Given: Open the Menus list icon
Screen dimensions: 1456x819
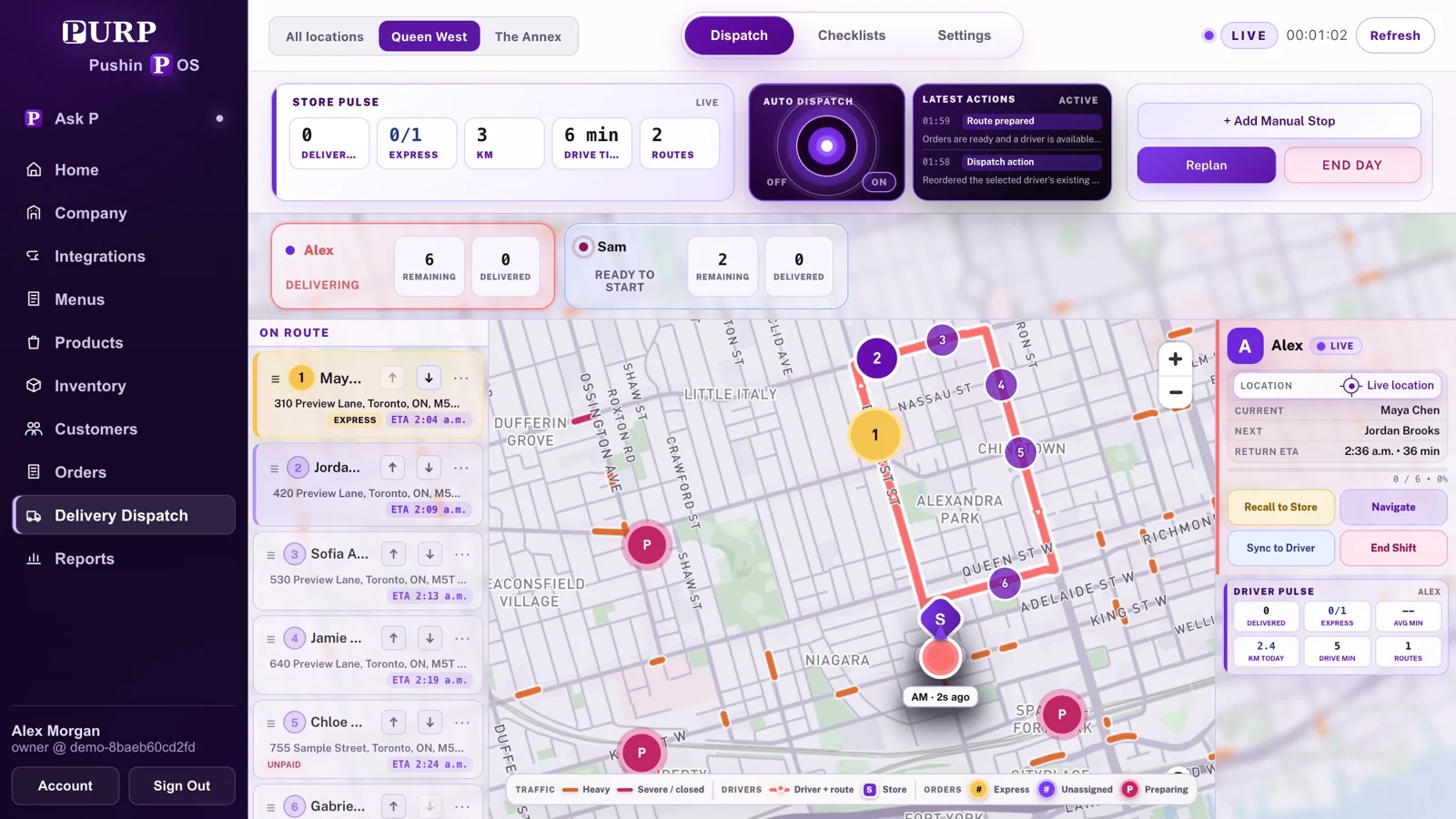Looking at the screenshot, I should [x=34, y=298].
